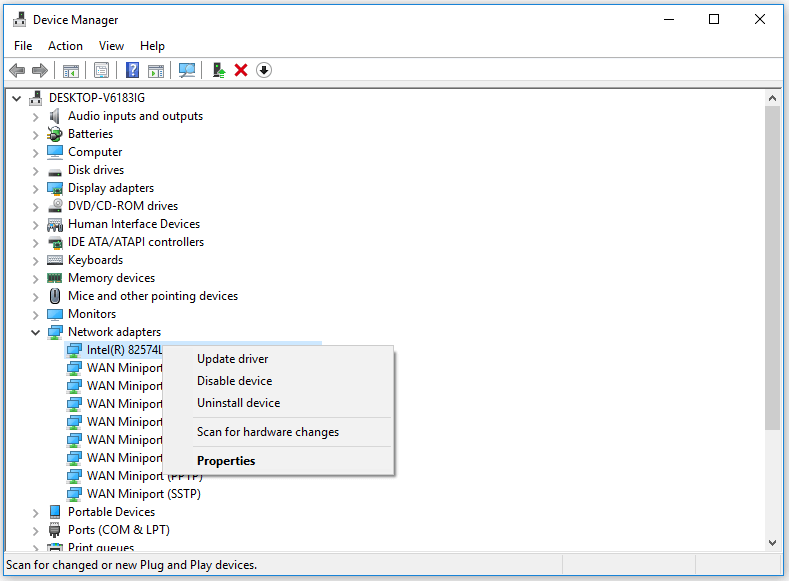Click Scan for hardware changes toolbar icon

(187, 70)
